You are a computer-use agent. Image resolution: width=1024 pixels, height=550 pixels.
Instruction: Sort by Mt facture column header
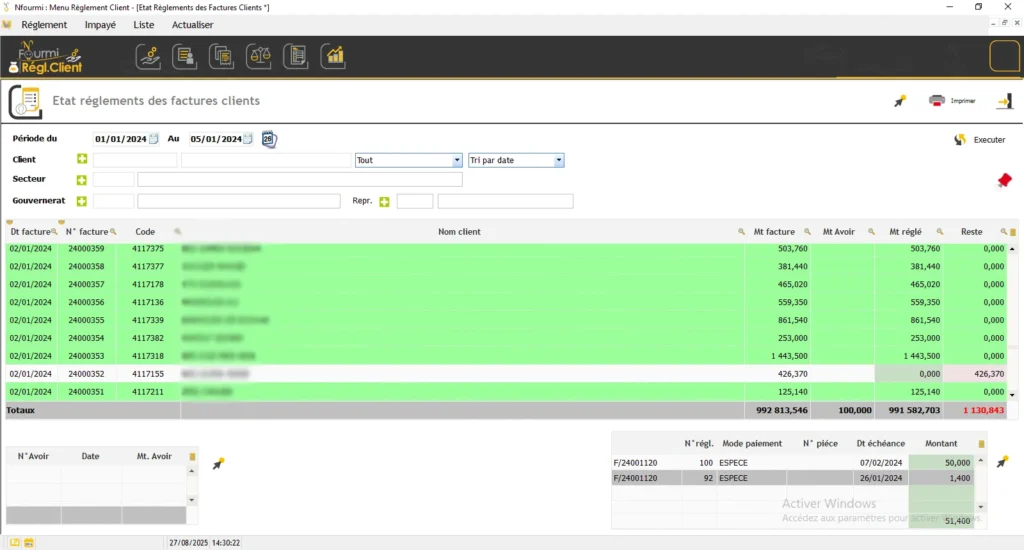click(774, 232)
